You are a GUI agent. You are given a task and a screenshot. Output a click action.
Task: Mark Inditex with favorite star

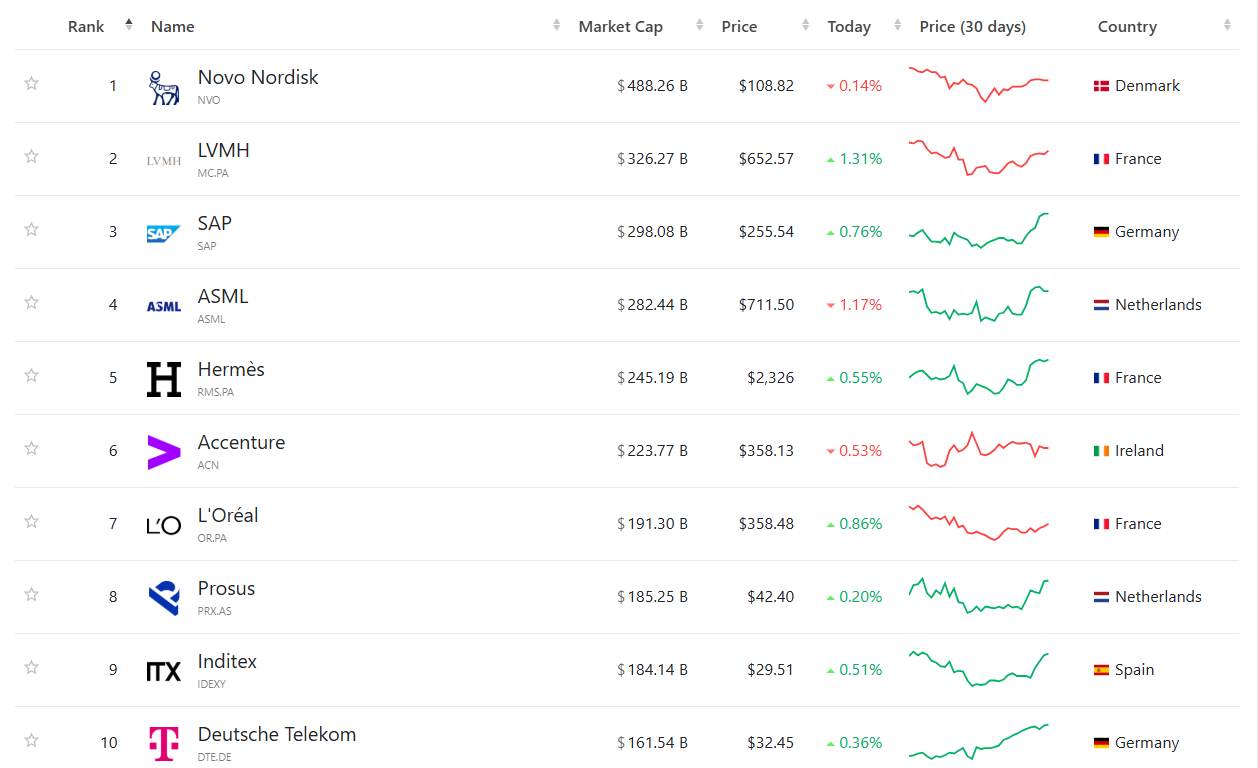pos(31,668)
